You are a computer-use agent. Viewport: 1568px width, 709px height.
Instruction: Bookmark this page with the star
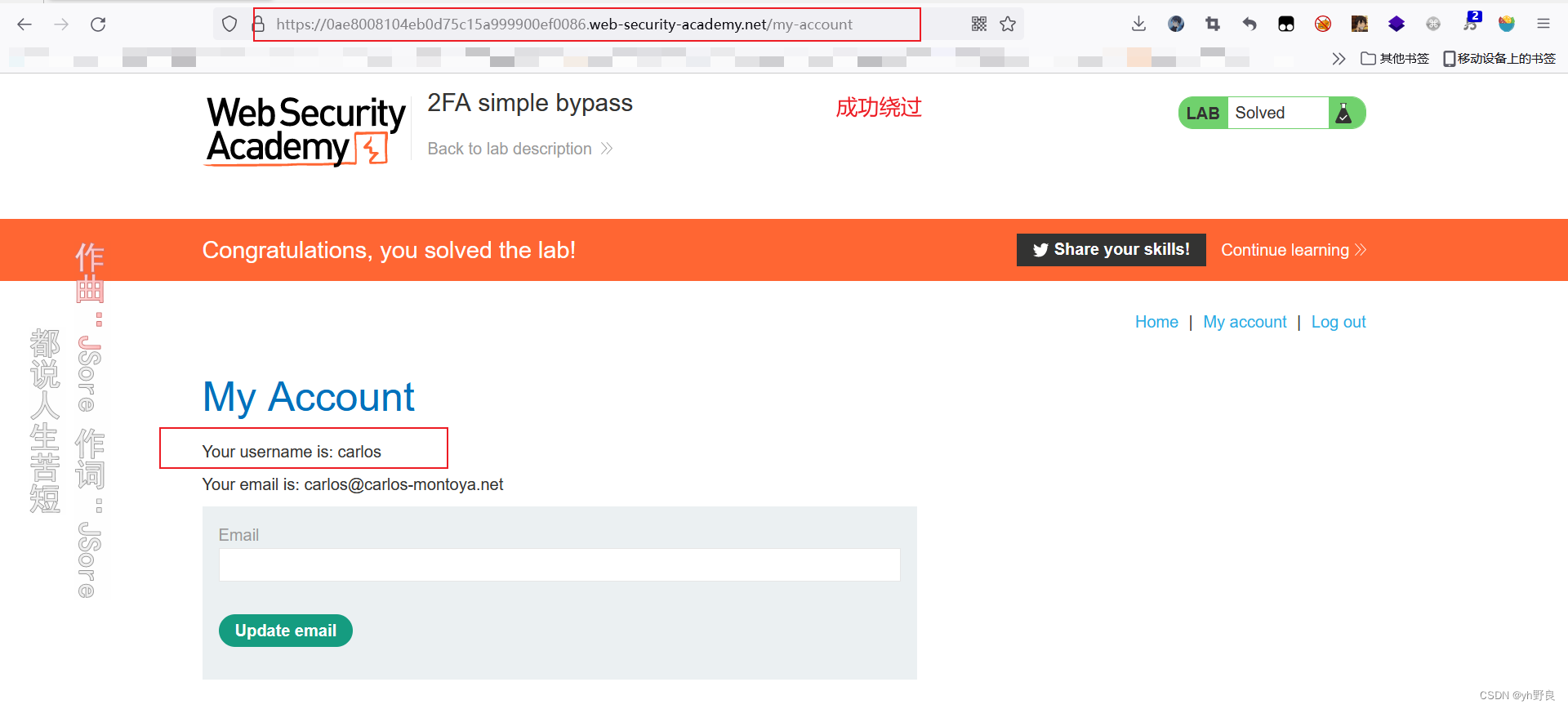(1008, 25)
